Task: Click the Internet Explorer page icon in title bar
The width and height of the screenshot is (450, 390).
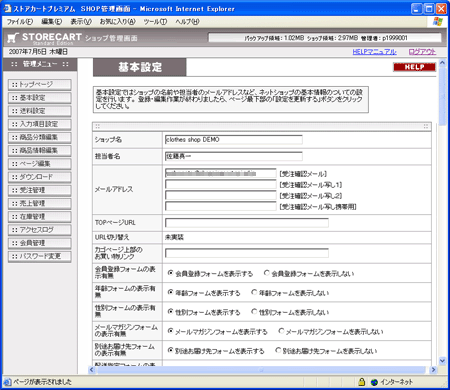Action: (x=7, y=9)
